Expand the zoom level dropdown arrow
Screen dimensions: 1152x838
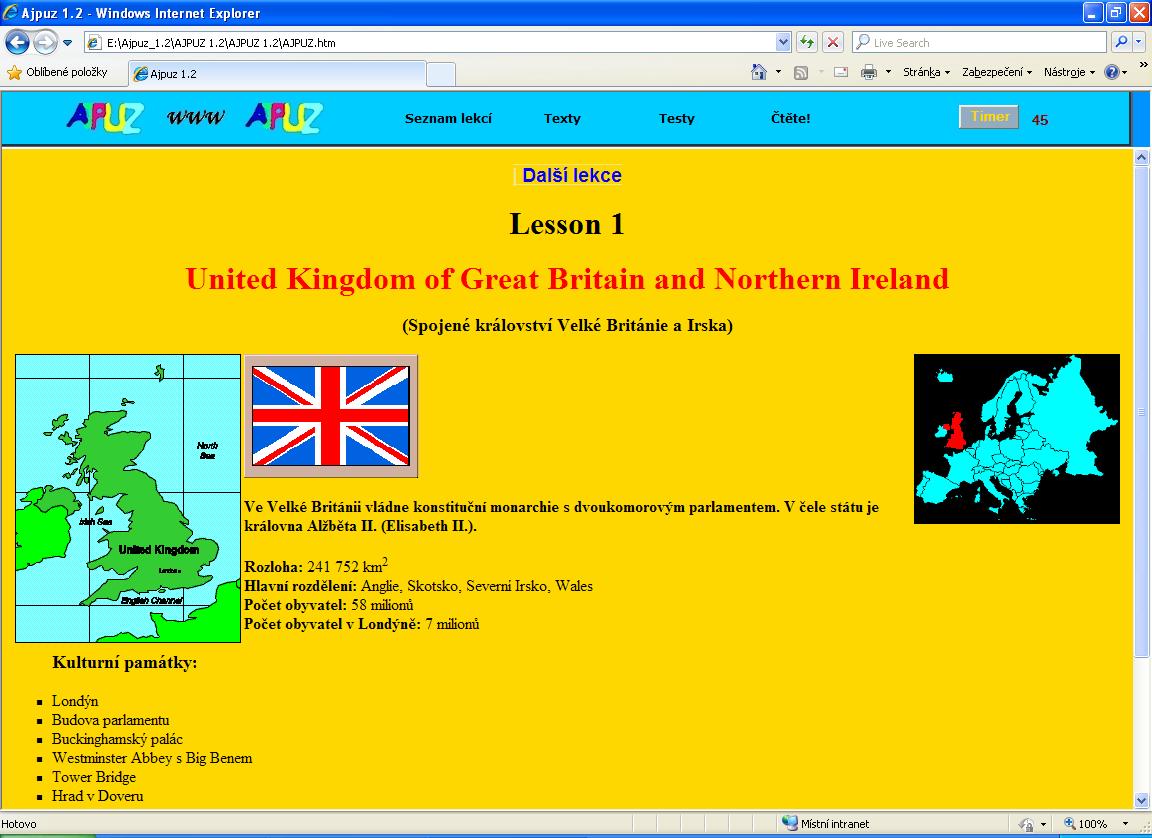[1125, 824]
